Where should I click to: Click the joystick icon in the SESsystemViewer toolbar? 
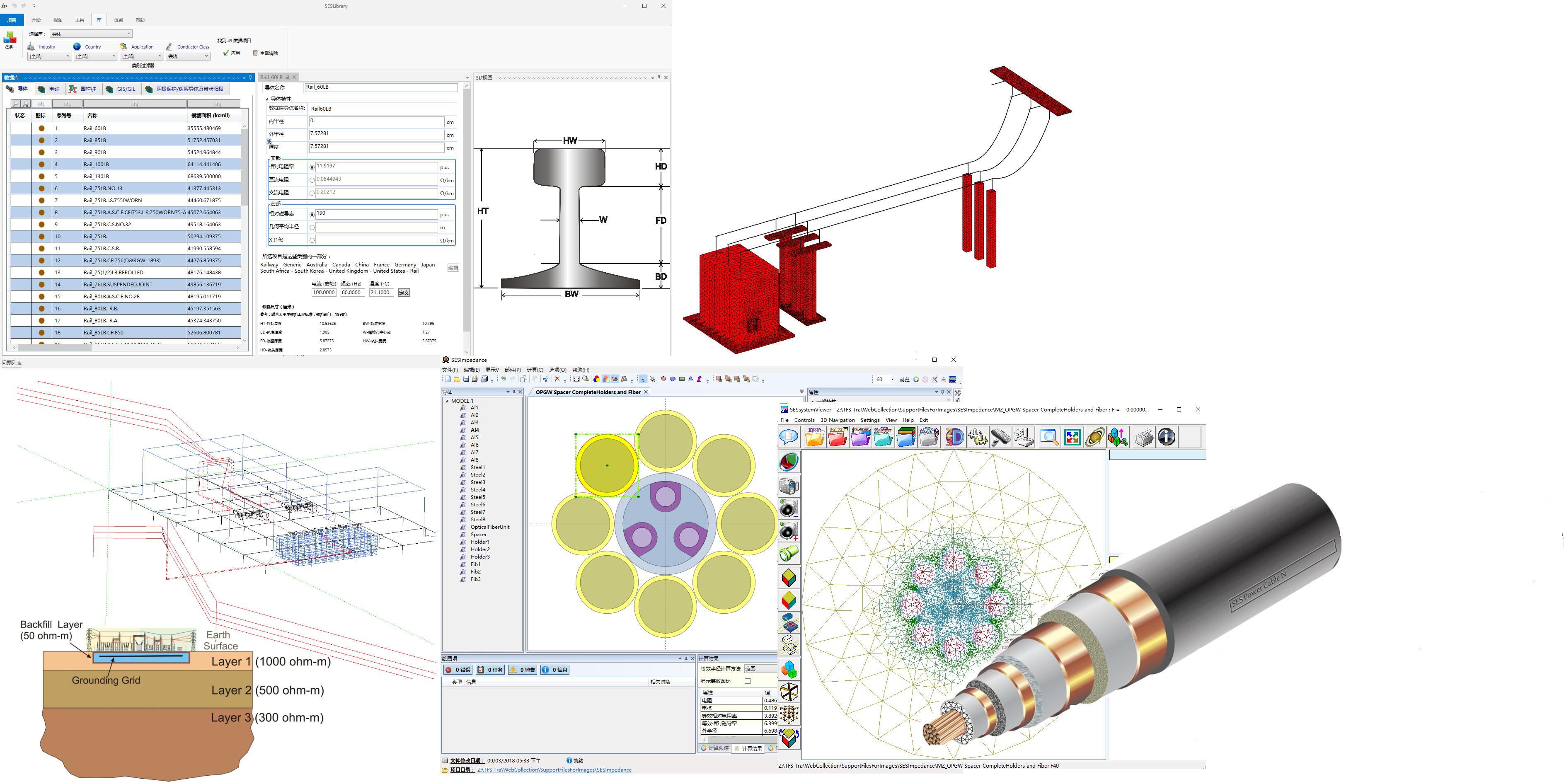click(x=1024, y=437)
